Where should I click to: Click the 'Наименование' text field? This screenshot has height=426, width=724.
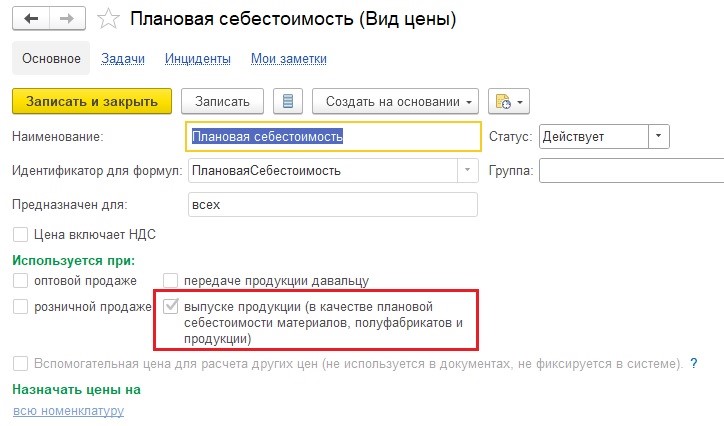[x=333, y=136]
